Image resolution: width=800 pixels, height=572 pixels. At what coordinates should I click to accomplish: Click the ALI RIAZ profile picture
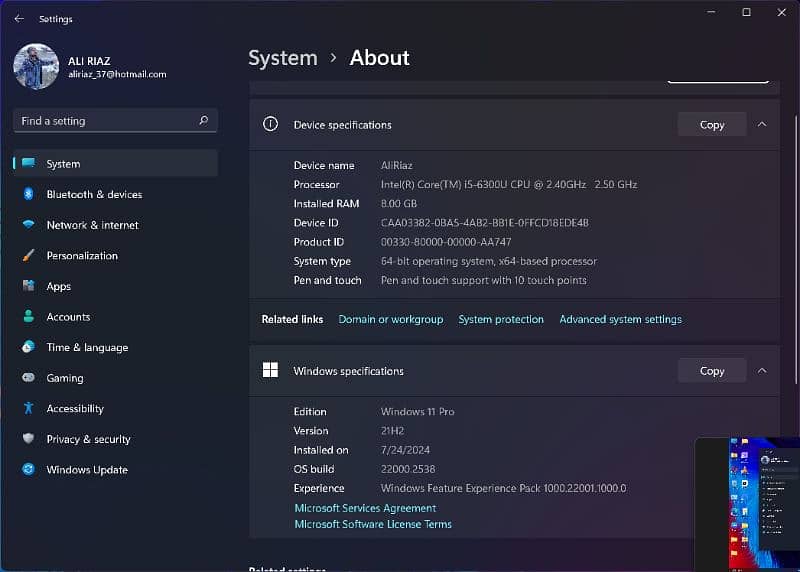point(36,66)
